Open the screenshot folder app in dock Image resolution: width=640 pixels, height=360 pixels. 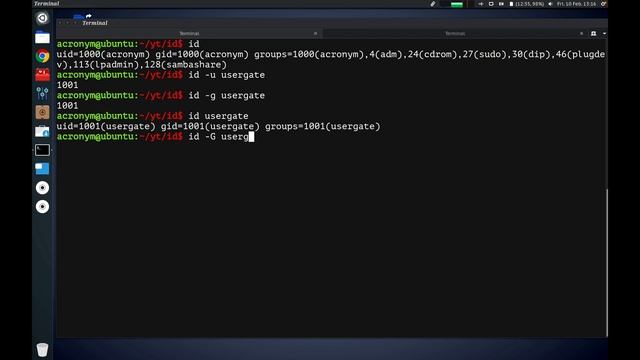click(x=42, y=131)
